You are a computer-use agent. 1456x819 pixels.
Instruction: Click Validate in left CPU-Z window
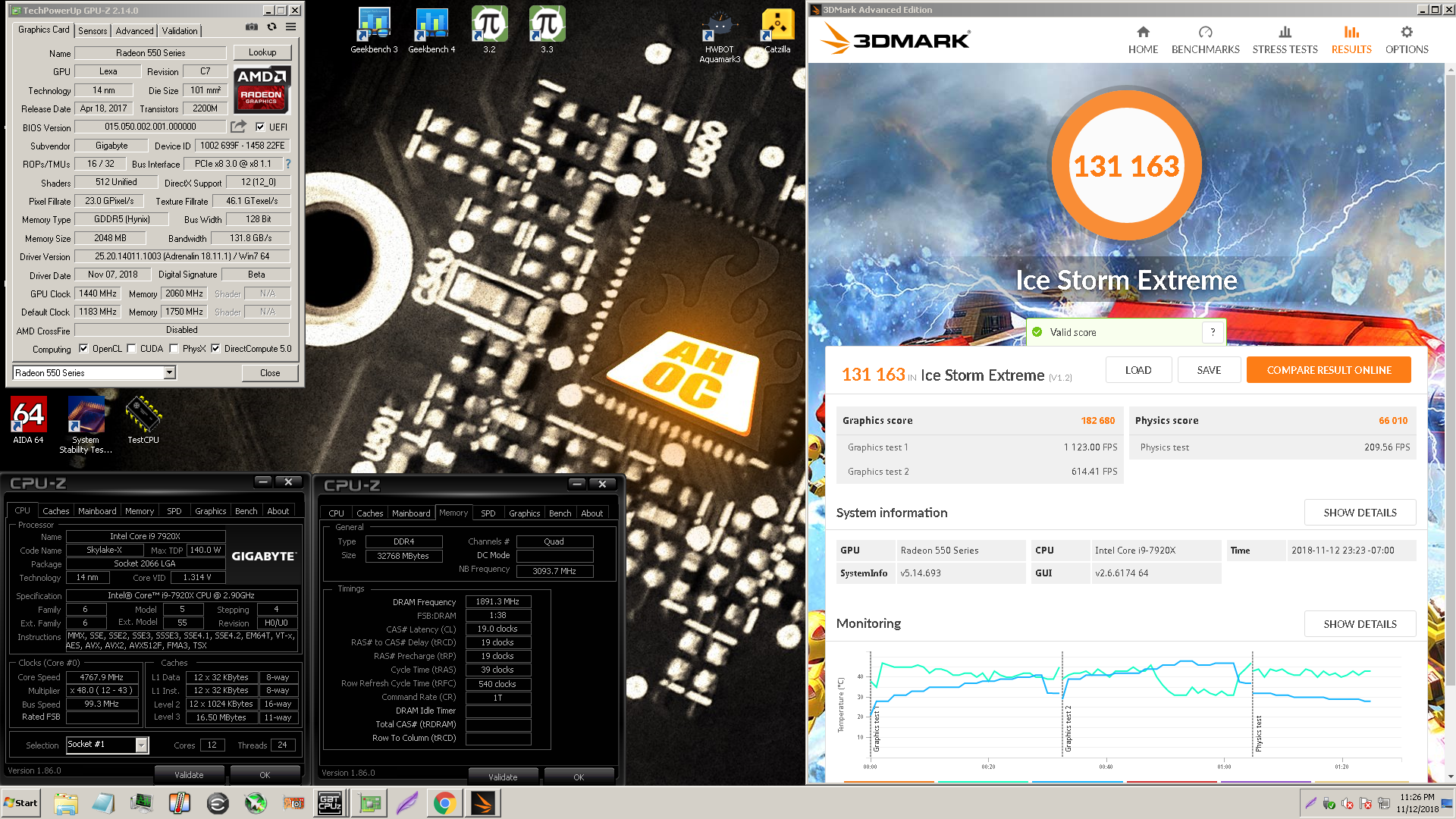pyautogui.click(x=190, y=775)
